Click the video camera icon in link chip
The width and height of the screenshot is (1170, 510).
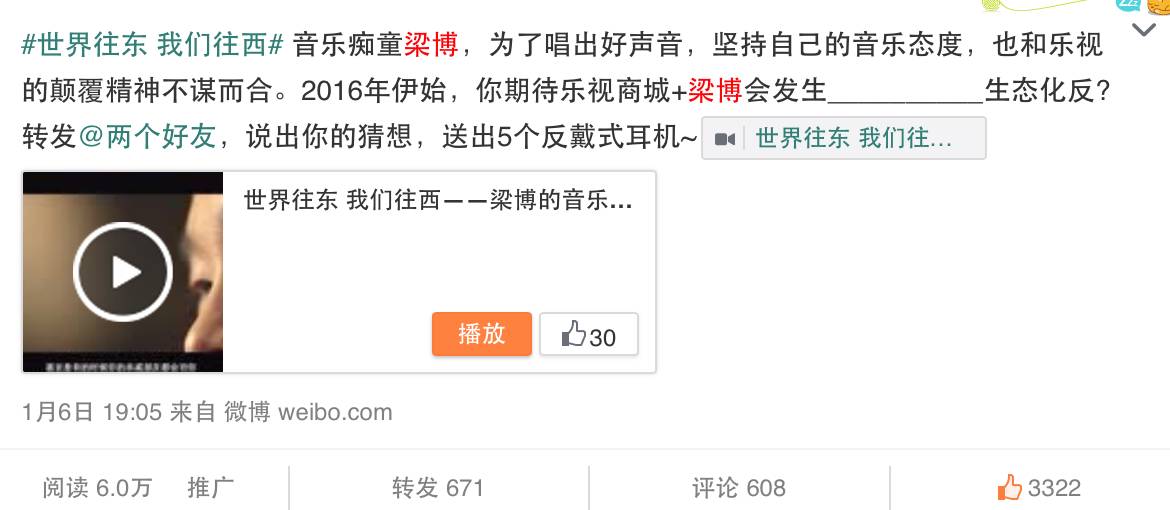click(x=725, y=139)
